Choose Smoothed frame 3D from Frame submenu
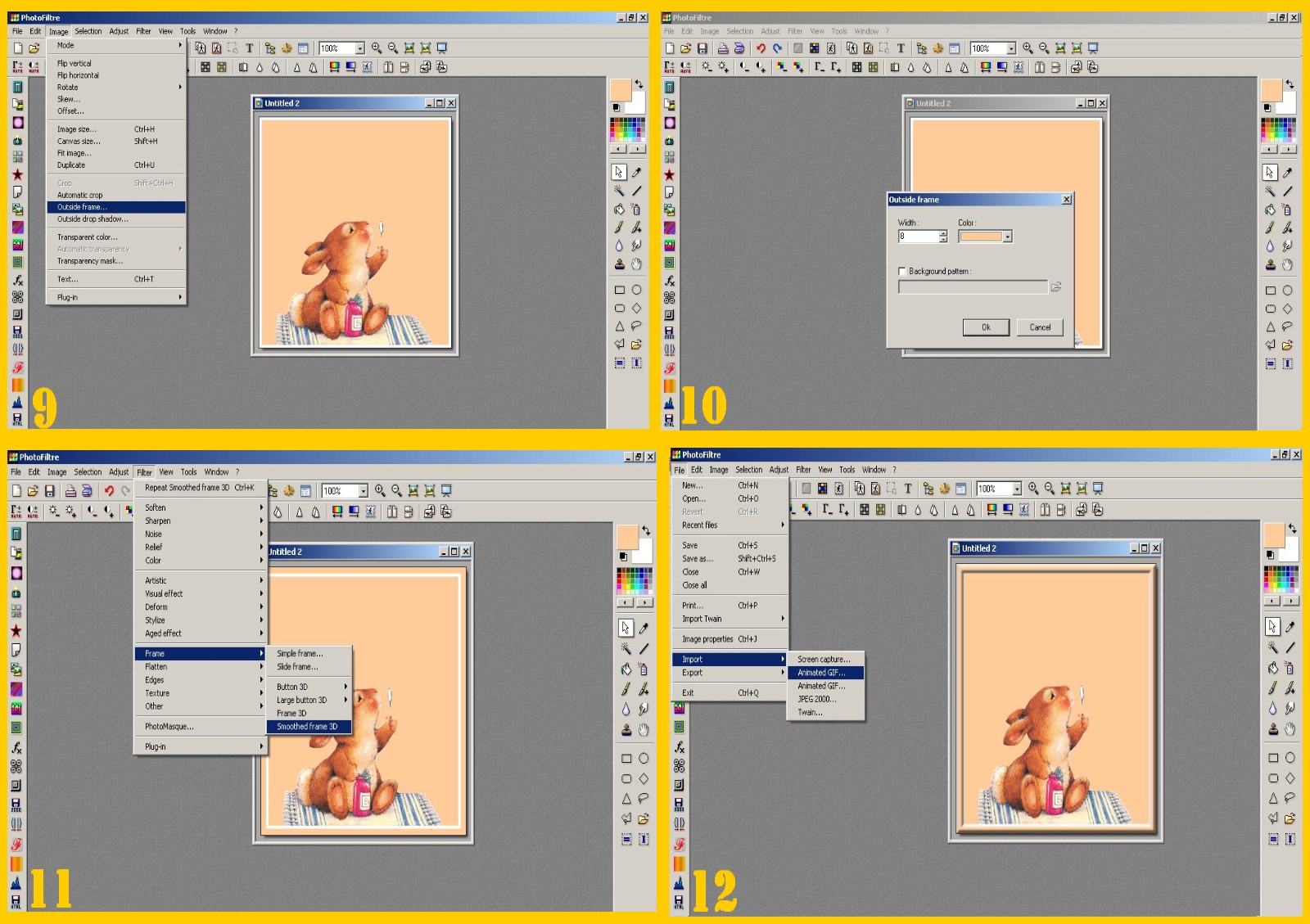This screenshot has width=1310, height=924. point(307,727)
